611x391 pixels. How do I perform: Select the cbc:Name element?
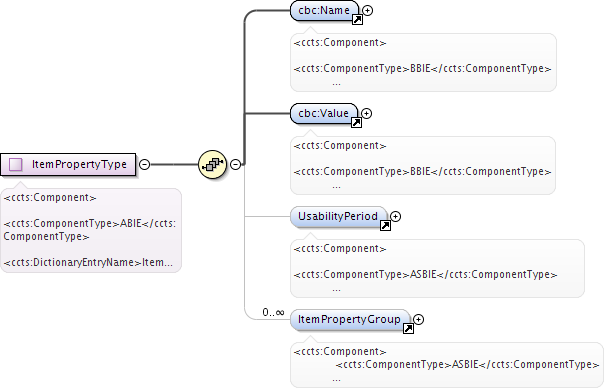click(x=324, y=11)
